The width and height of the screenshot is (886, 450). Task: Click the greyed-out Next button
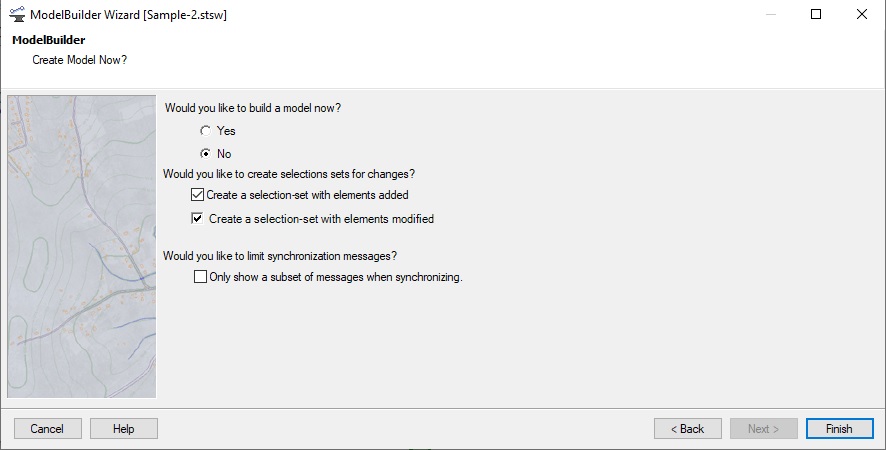[x=763, y=429]
